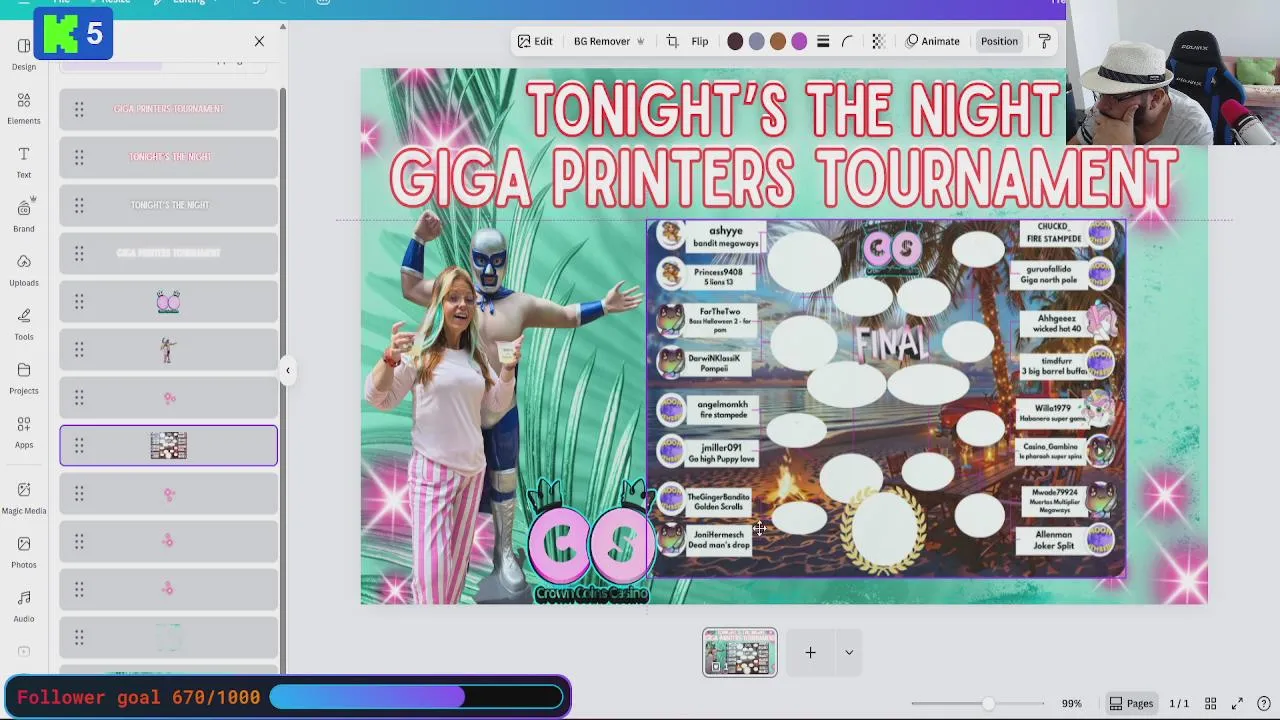Screen dimensions: 1280x720
Task: Open the Brand sidebar panel
Action: [x=24, y=216]
